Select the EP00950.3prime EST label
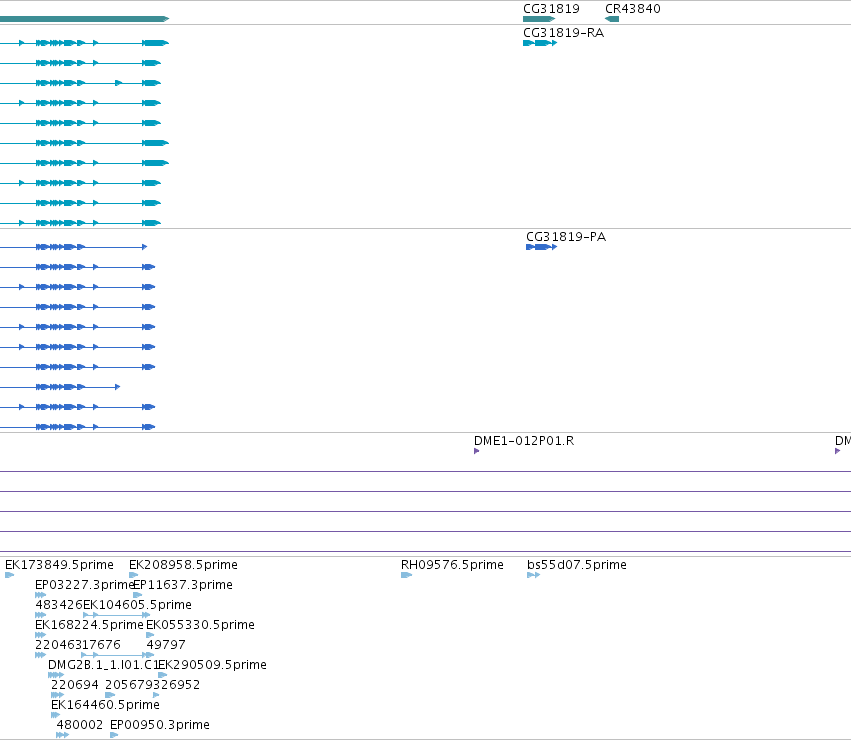The image size is (851, 740). 160,725
